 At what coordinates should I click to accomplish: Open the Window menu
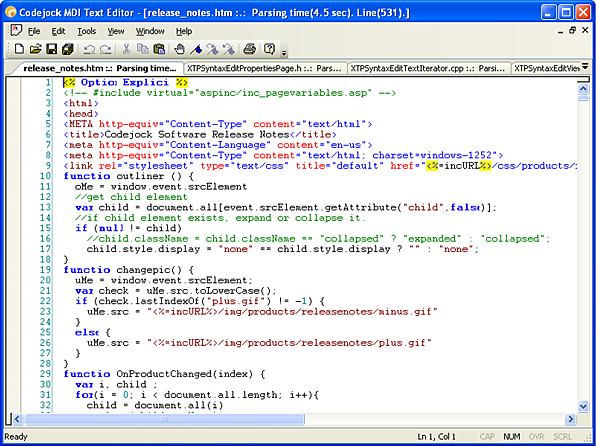pos(150,31)
